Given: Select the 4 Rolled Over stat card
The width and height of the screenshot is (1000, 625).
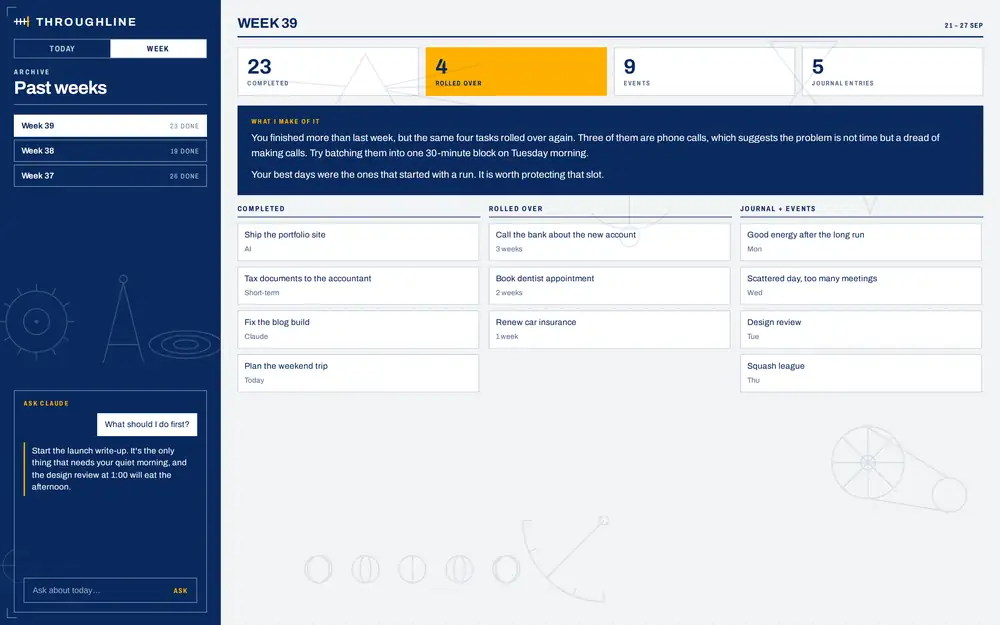Looking at the screenshot, I should [516, 71].
